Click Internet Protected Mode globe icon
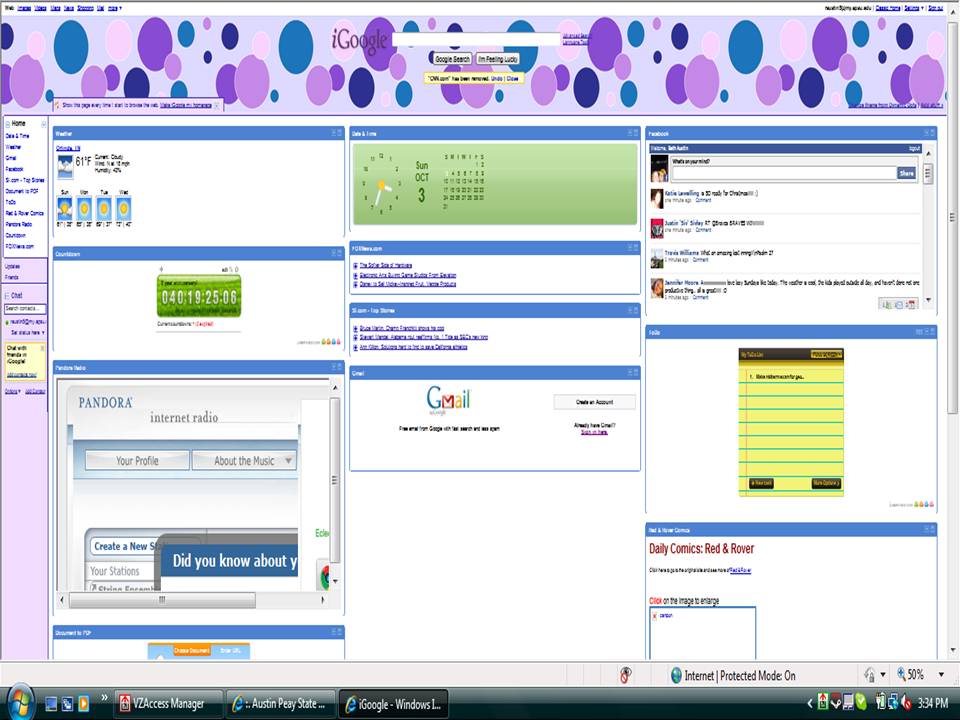The width and height of the screenshot is (960, 720). pos(676,675)
